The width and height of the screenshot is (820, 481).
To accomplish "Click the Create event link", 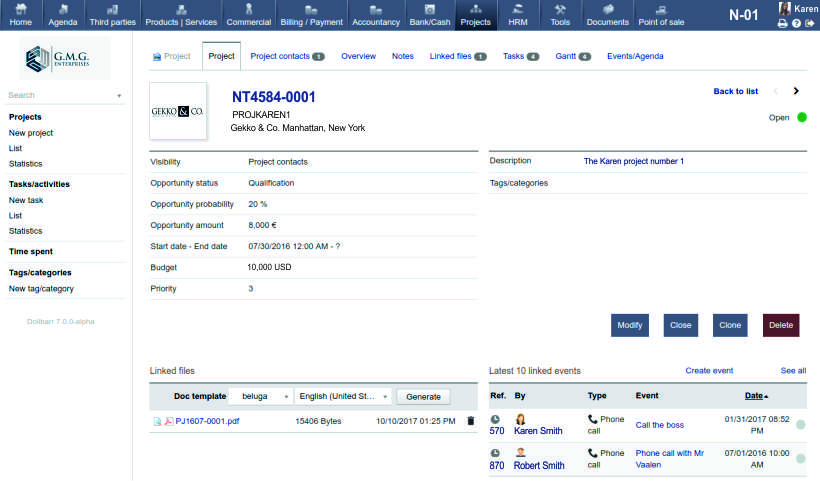I will [709, 371].
